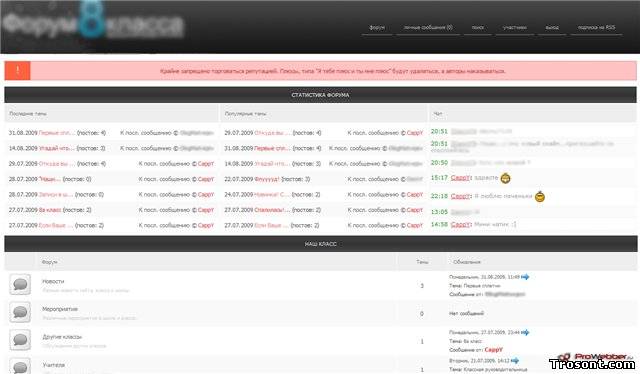Image resolution: width=640 pixels, height=374 pixels.
Task: Click the speech bubble icon beside Учителя
Action: pos(20,366)
